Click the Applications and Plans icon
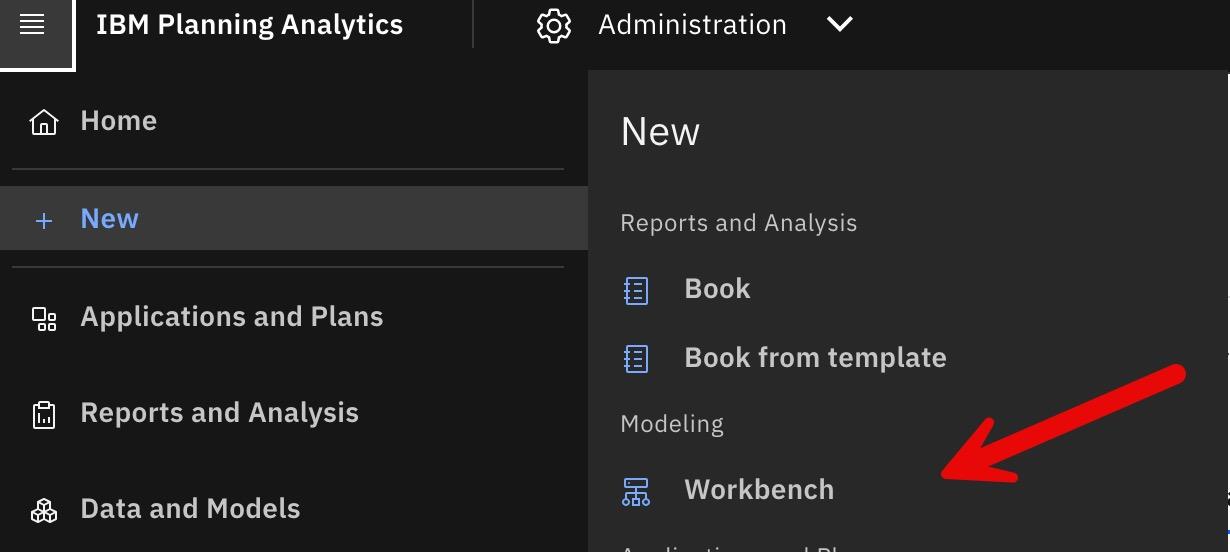 44,319
